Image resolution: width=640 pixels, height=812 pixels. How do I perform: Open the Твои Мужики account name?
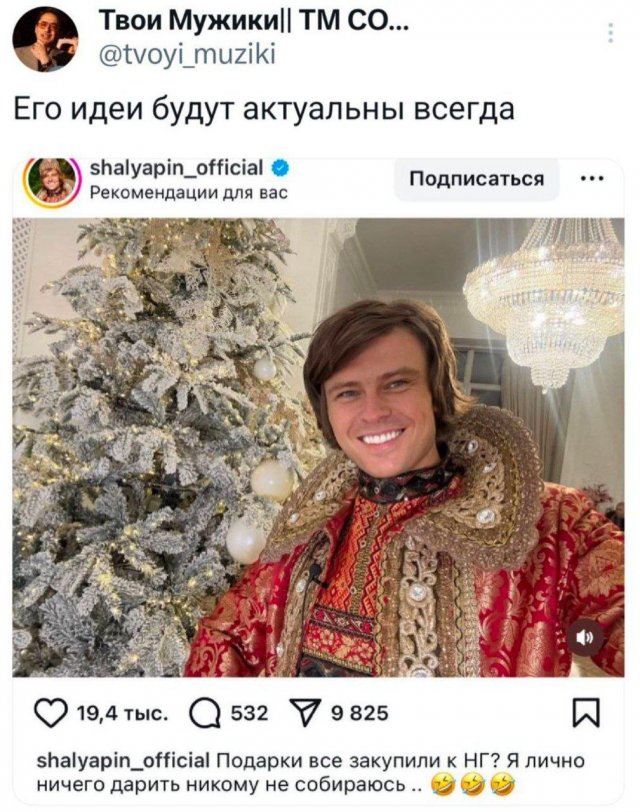point(253,22)
